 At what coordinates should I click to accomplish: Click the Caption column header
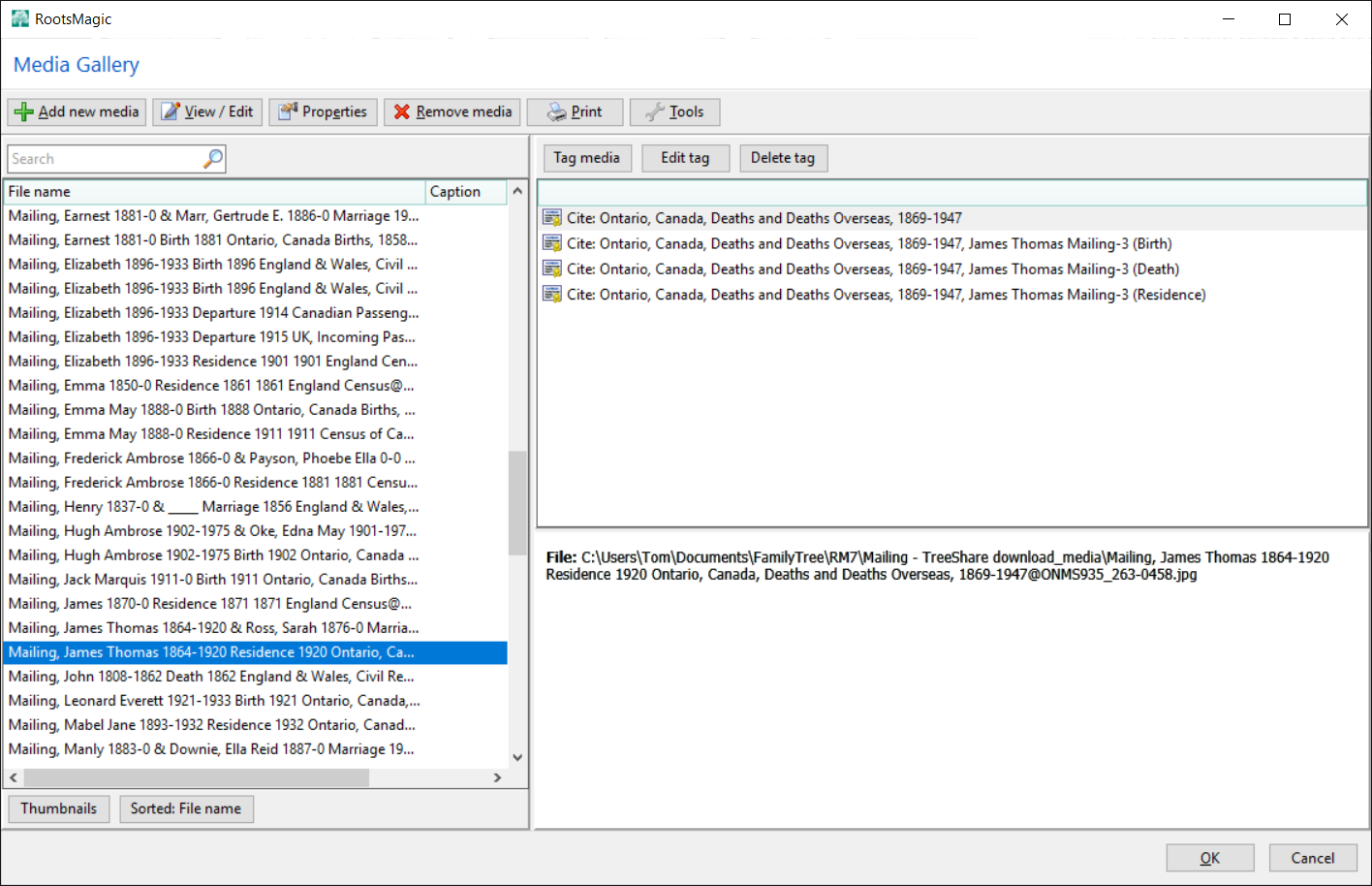(x=466, y=192)
